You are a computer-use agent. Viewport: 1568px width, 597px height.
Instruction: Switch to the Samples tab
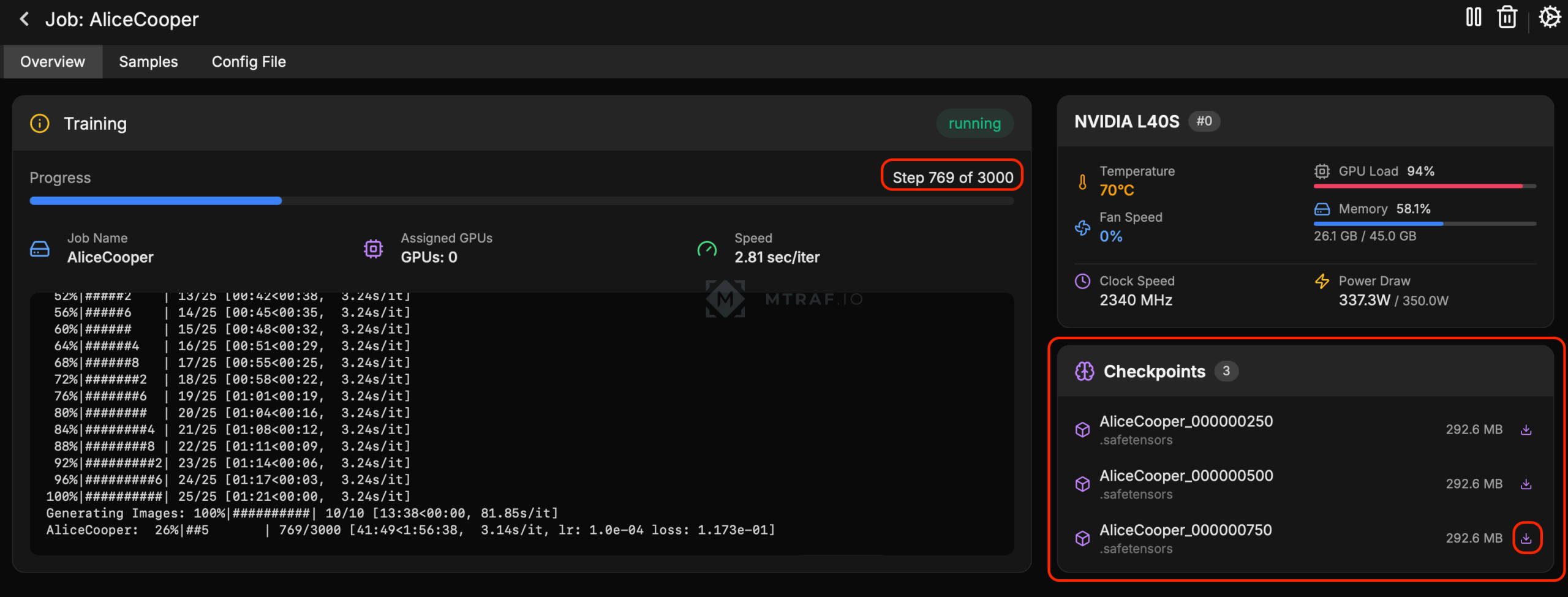pos(148,62)
